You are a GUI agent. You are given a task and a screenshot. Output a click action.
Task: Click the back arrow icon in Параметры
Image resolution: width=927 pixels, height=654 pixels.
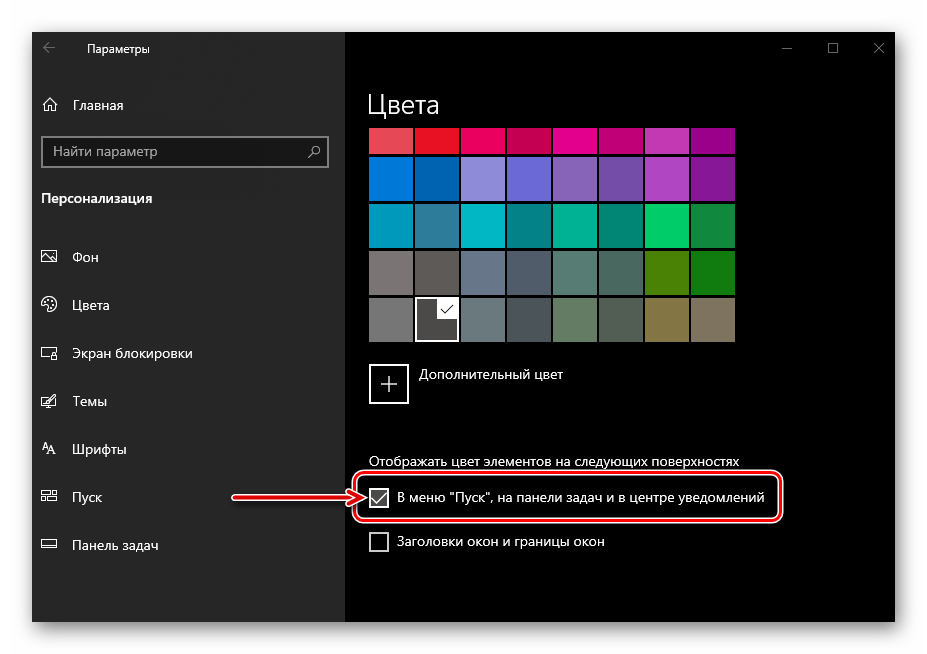[x=49, y=48]
